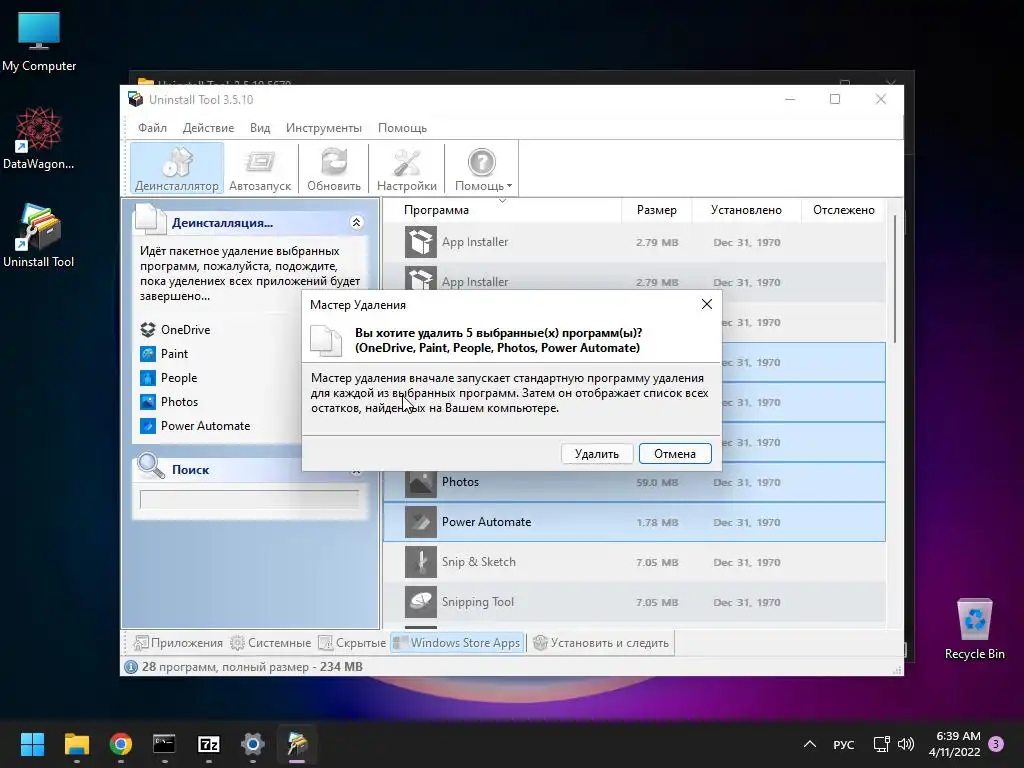Click the document icon in dialog header
Image resolution: width=1024 pixels, height=768 pixels.
(325, 340)
